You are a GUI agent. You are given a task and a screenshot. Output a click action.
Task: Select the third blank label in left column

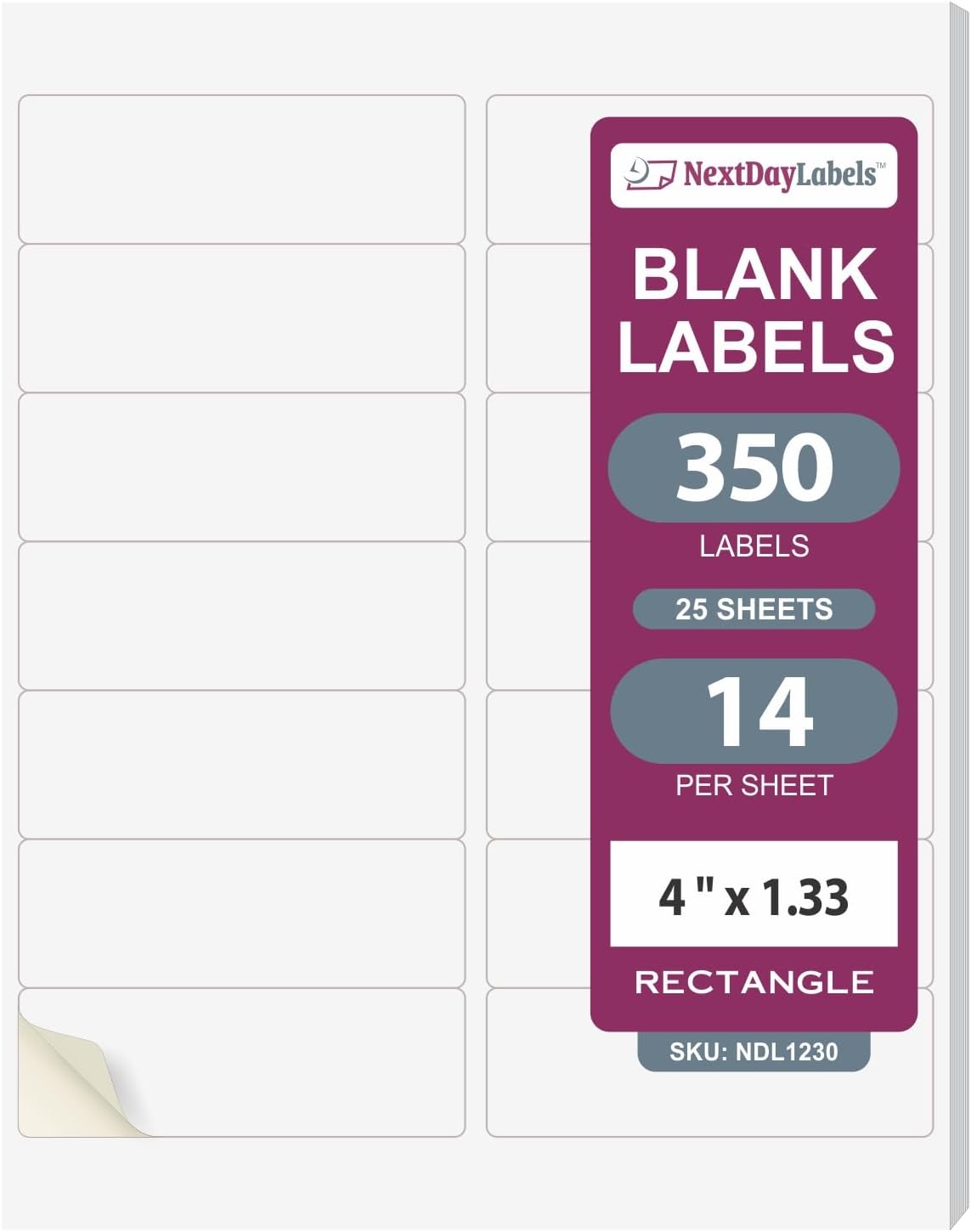point(241,466)
